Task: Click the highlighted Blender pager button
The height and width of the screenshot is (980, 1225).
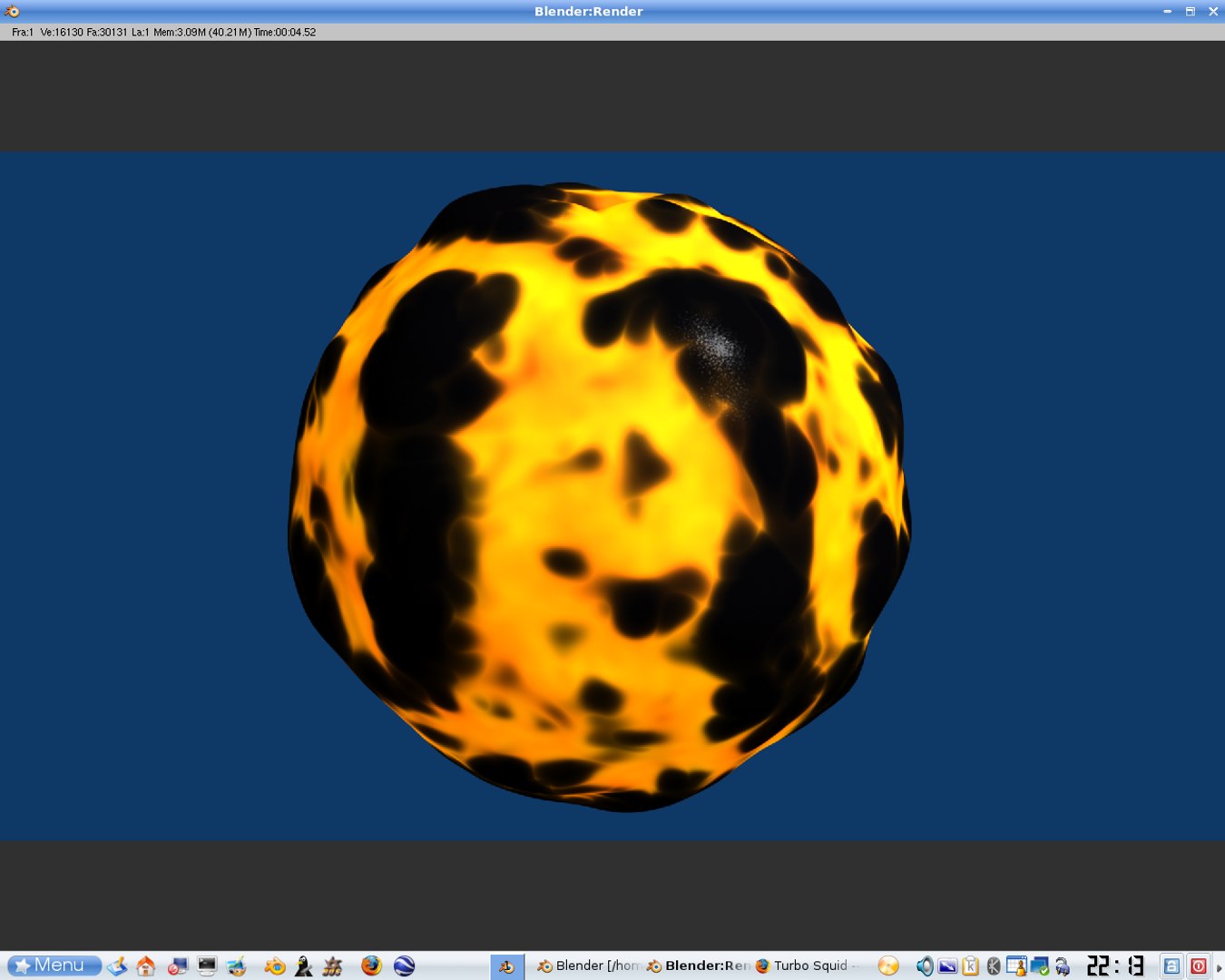Action: pyautogui.click(x=507, y=966)
